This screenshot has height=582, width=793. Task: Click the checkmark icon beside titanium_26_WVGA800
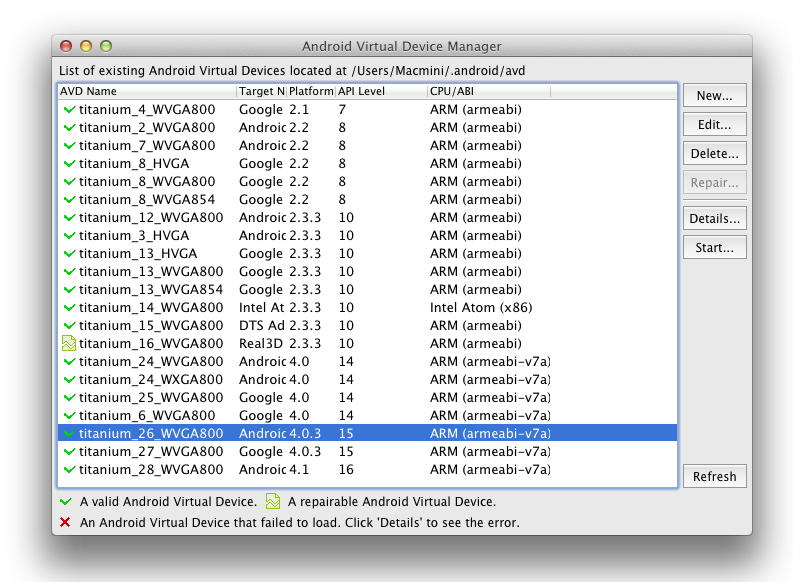tap(69, 433)
